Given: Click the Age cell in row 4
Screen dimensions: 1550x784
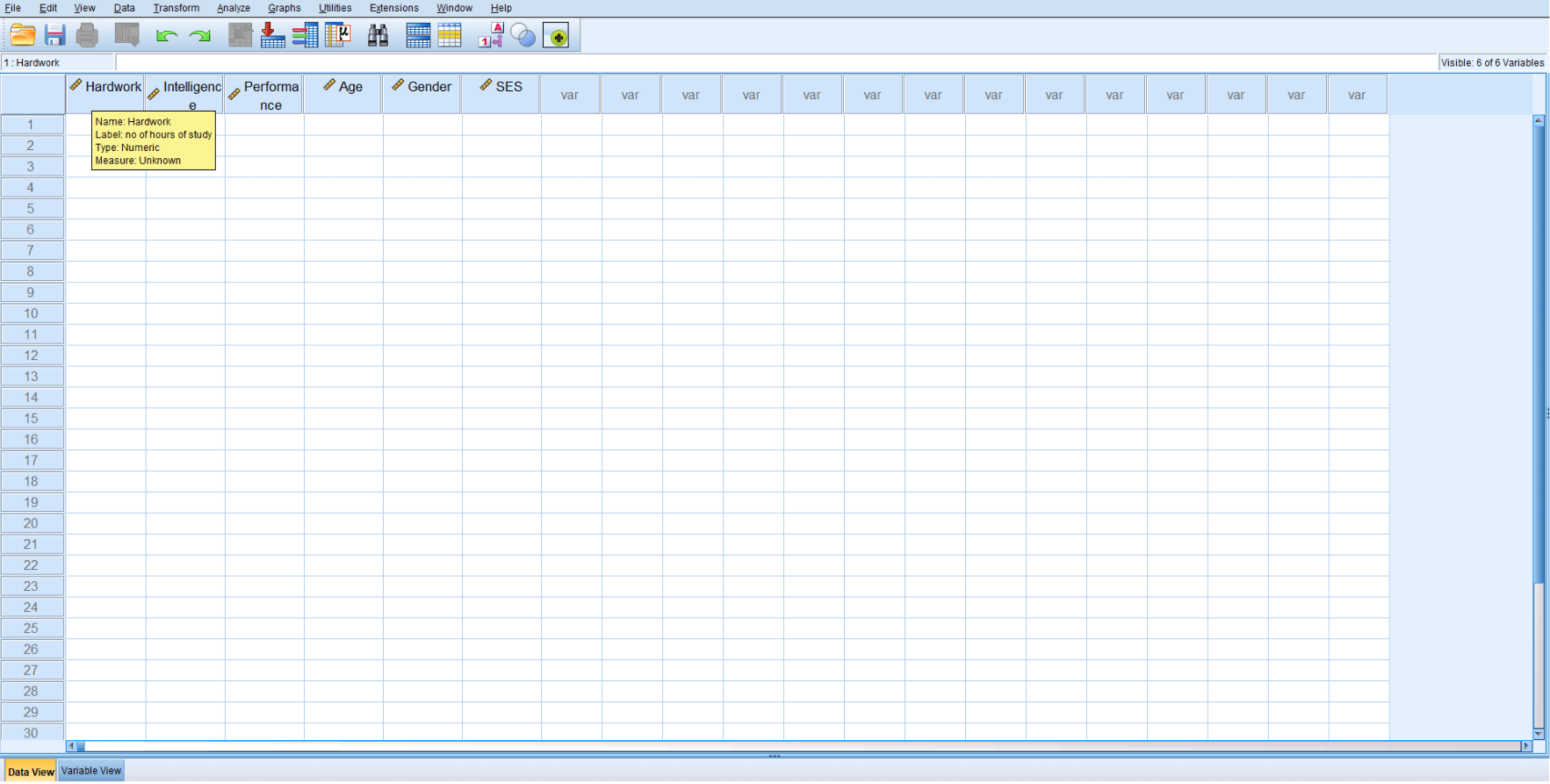Looking at the screenshot, I should (343, 188).
